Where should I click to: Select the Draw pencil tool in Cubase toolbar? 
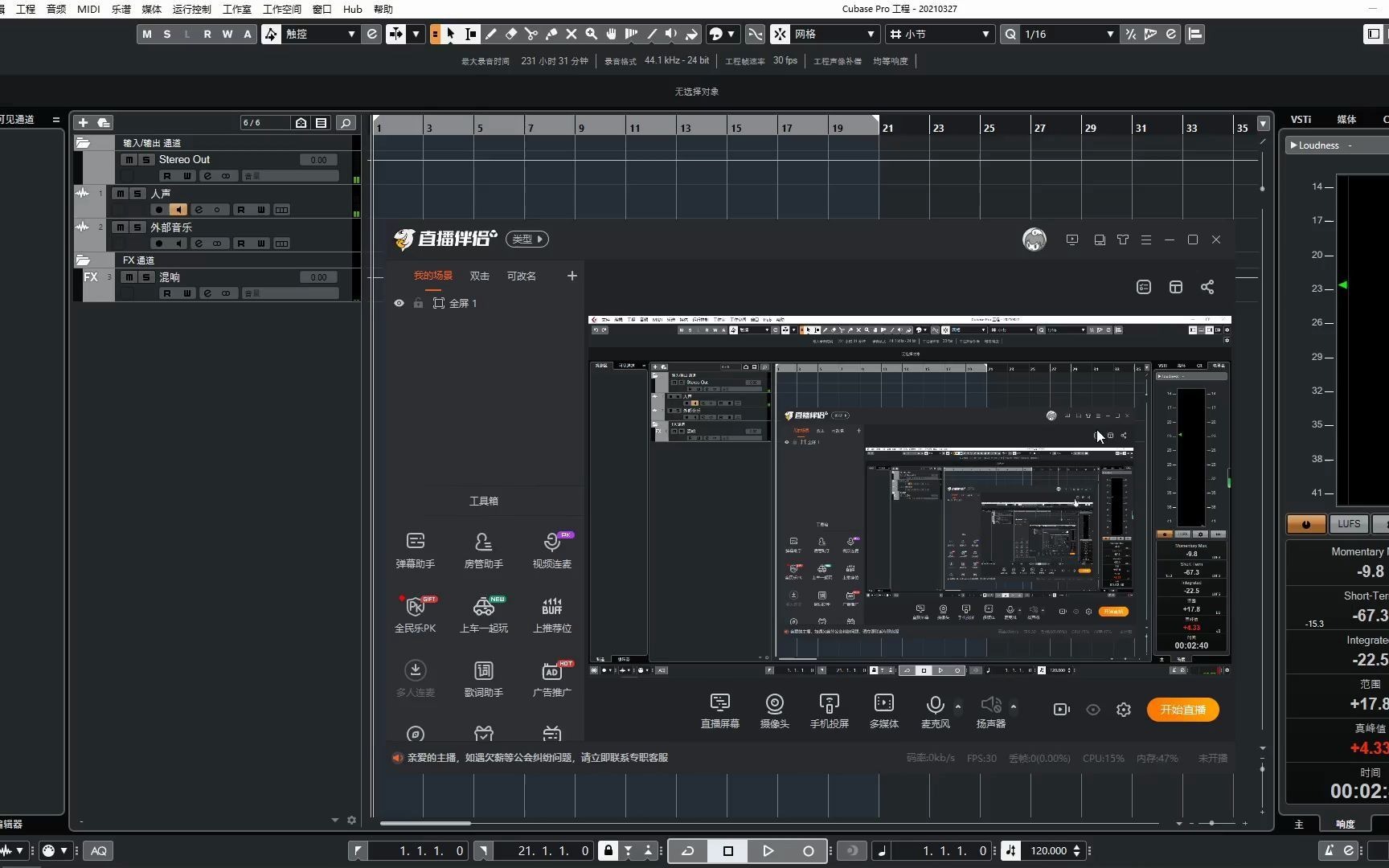click(491, 34)
